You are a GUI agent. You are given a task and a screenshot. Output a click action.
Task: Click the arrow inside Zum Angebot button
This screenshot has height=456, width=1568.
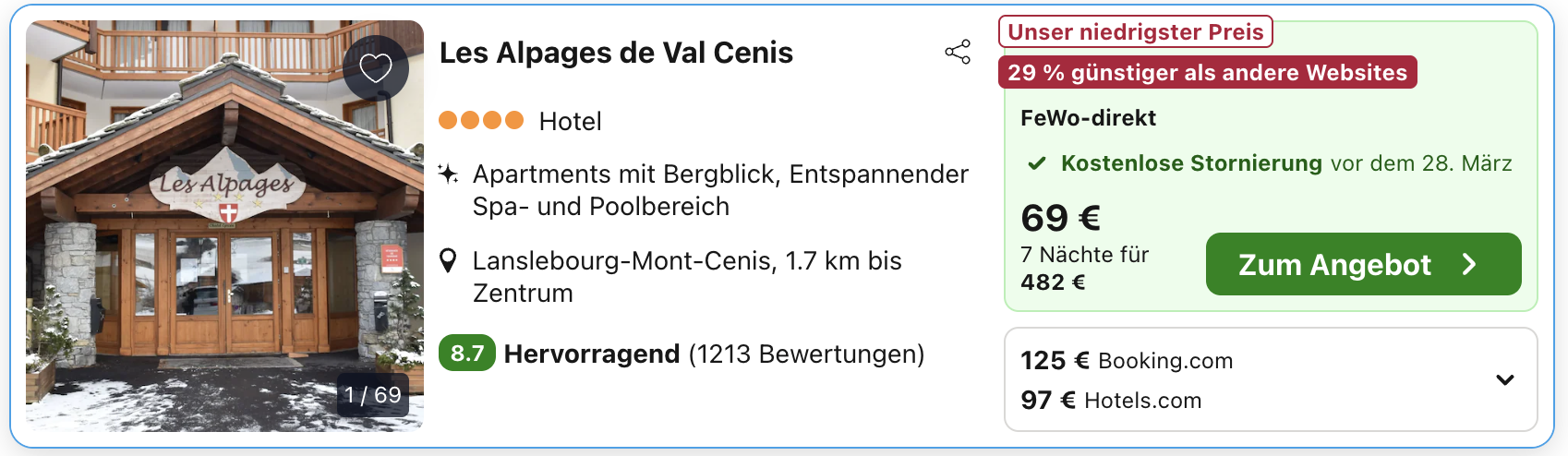[x=1469, y=265]
